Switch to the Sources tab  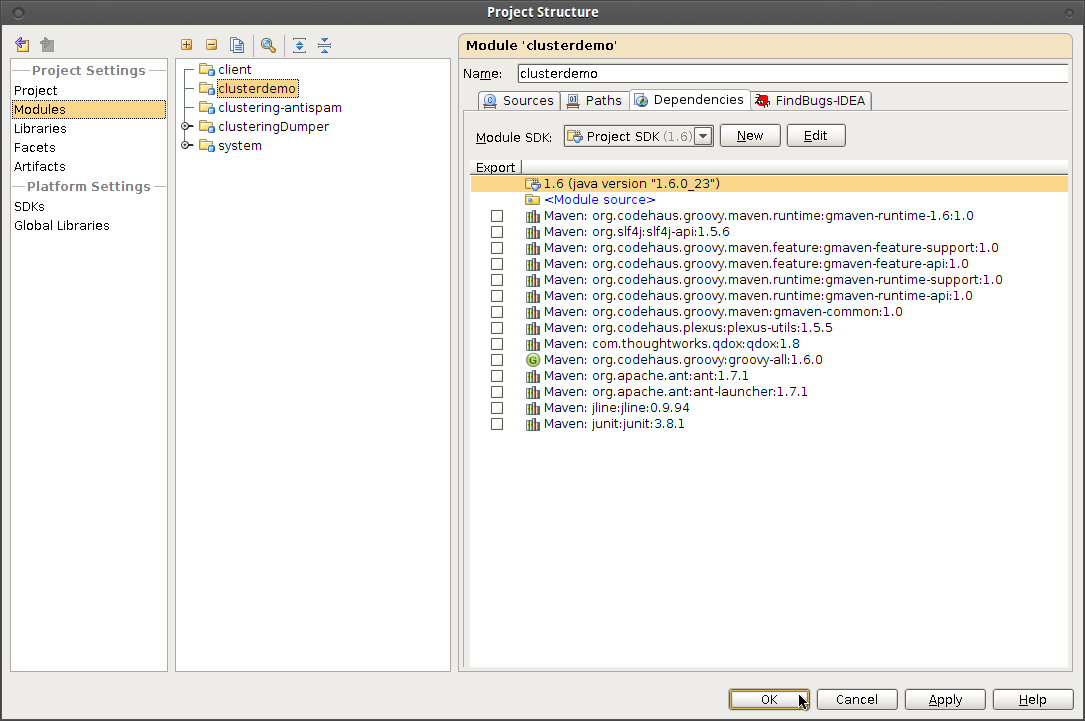tap(518, 100)
